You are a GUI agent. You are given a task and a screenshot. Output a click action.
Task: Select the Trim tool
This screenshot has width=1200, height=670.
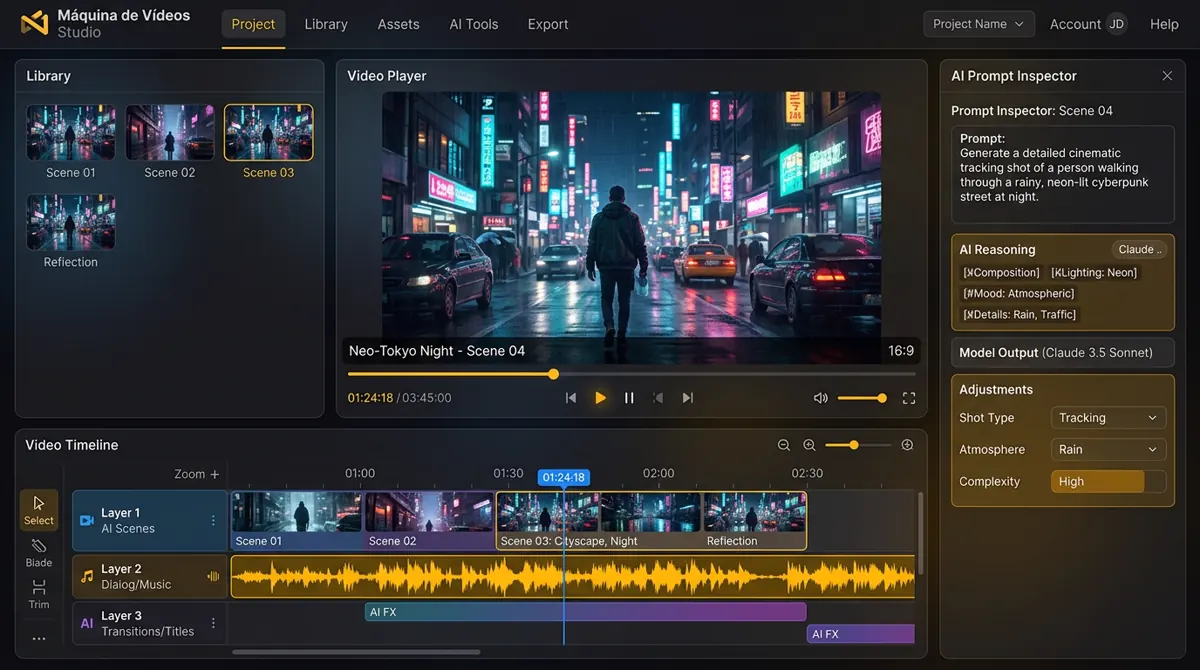click(x=39, y=594)
